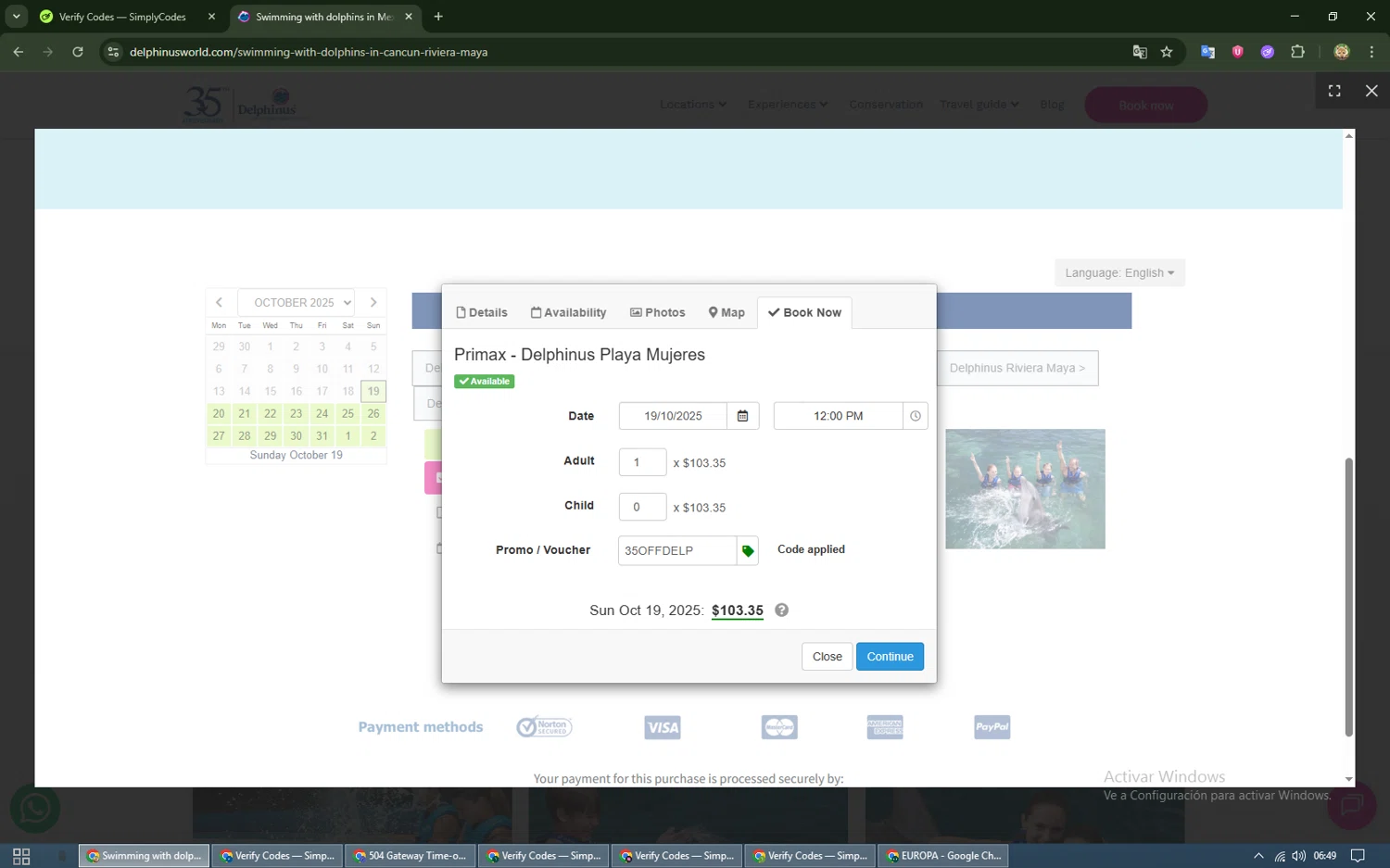
Task: Click Delphinus Riviera Maya link
Action: coord(1017,368)
